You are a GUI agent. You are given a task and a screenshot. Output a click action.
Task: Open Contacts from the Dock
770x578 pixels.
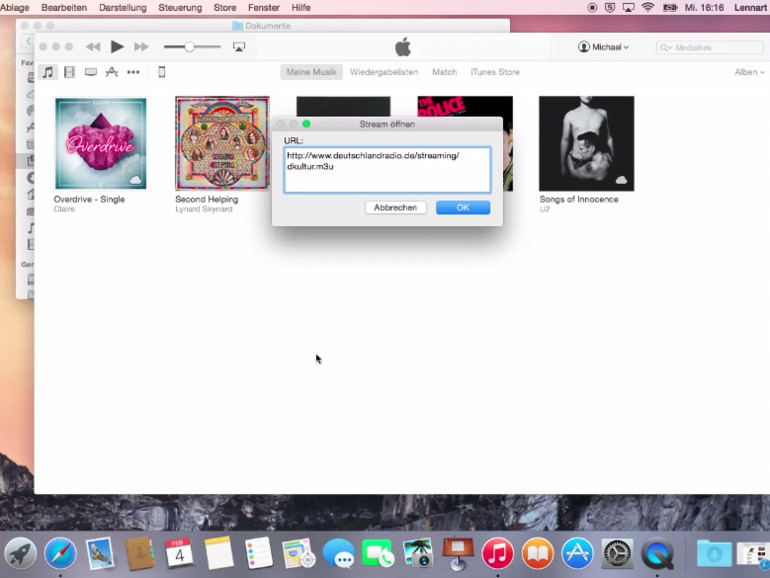(x=139, y=553)
